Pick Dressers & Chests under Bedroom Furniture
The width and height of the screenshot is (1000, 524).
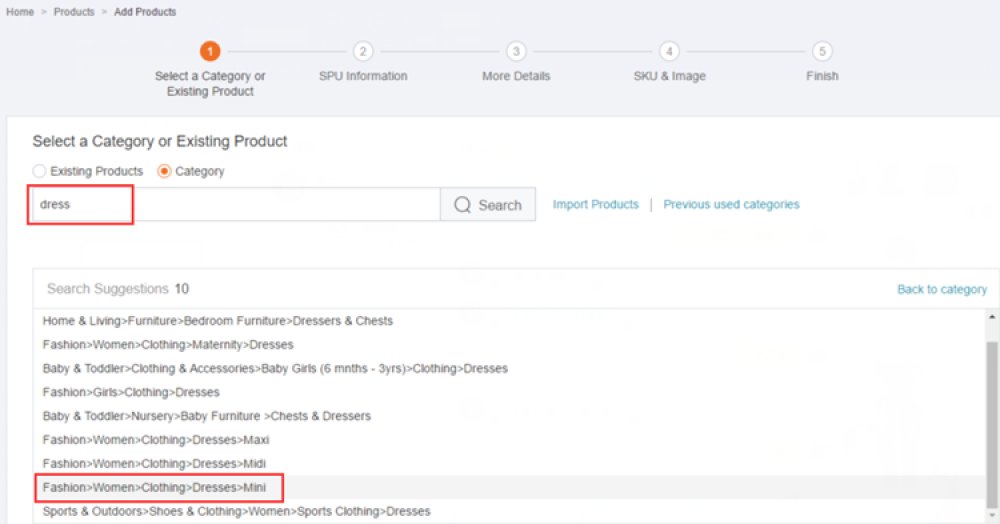click(x=217, y=321)
